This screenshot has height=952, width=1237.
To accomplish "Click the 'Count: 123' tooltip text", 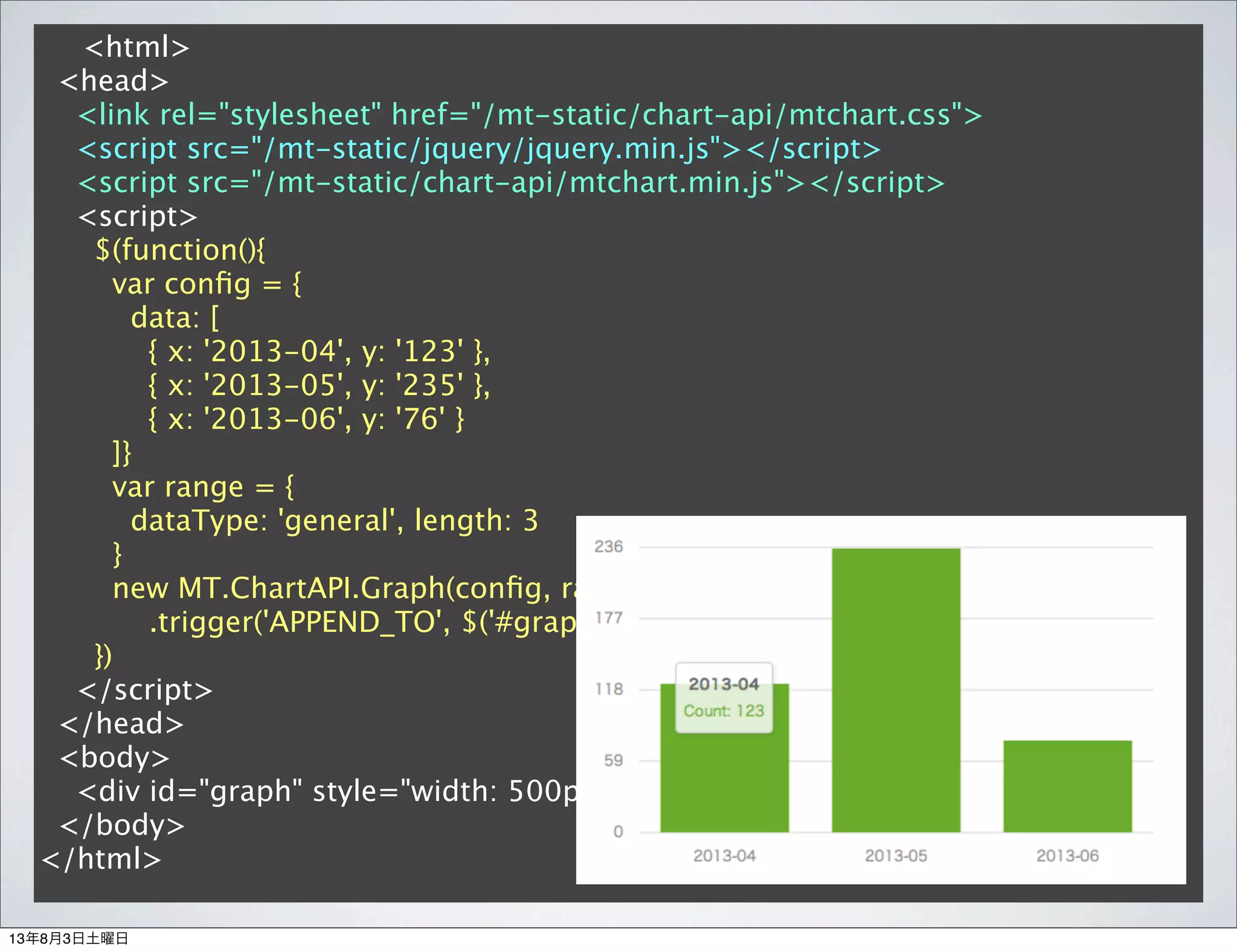I will pyautogui.click(x=724, y=711).
